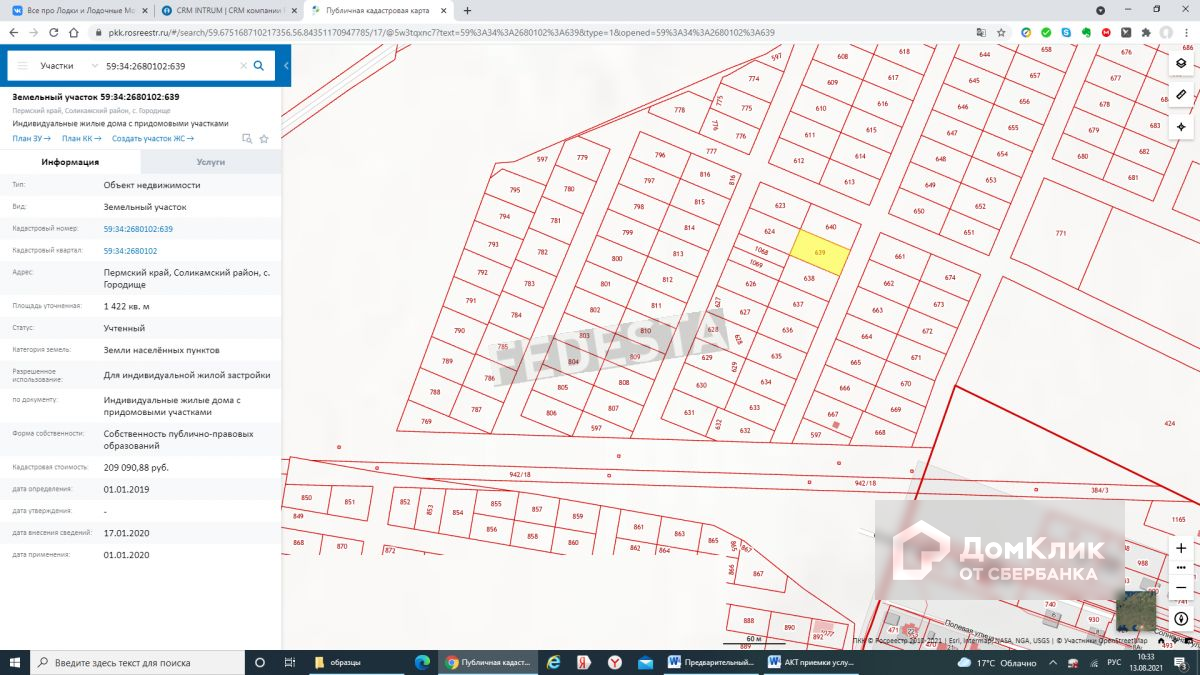
Task: Go back in browser history
Action: click(12, 32)
